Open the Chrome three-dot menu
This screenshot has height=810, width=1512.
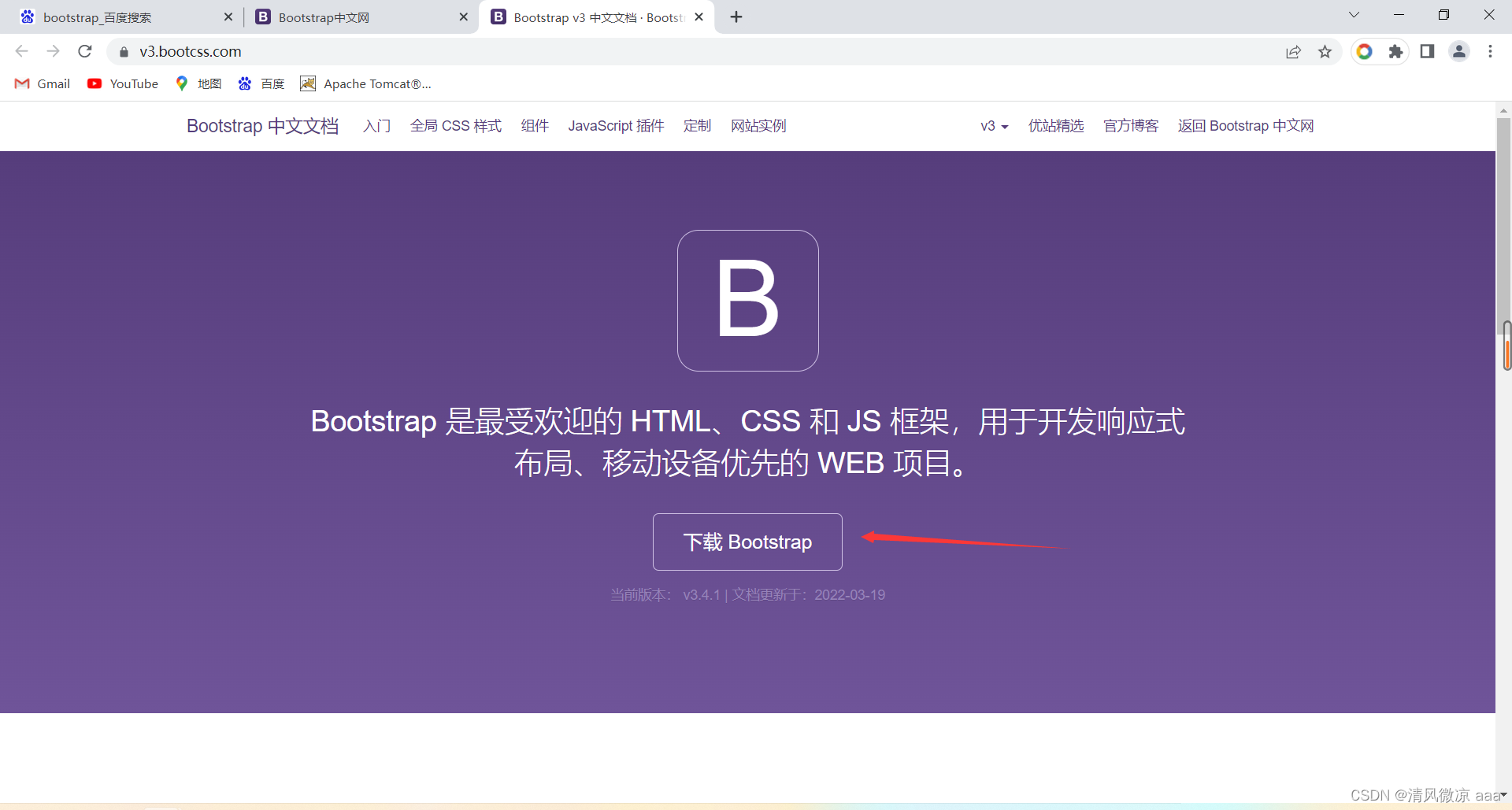pos(1491,51)
